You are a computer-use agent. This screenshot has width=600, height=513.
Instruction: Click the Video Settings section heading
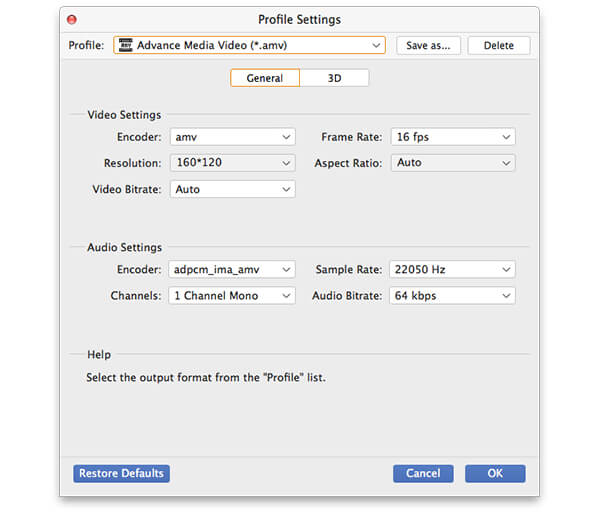(124, 115)
